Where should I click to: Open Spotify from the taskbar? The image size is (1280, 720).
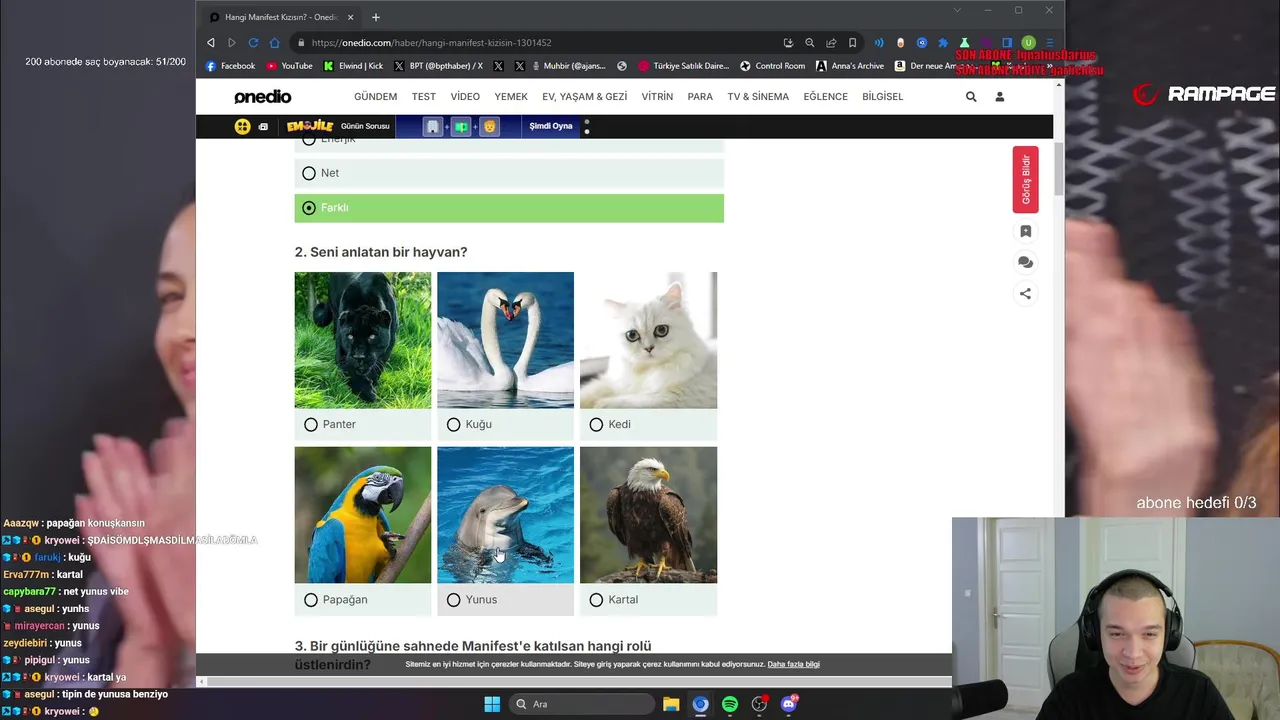730,704
